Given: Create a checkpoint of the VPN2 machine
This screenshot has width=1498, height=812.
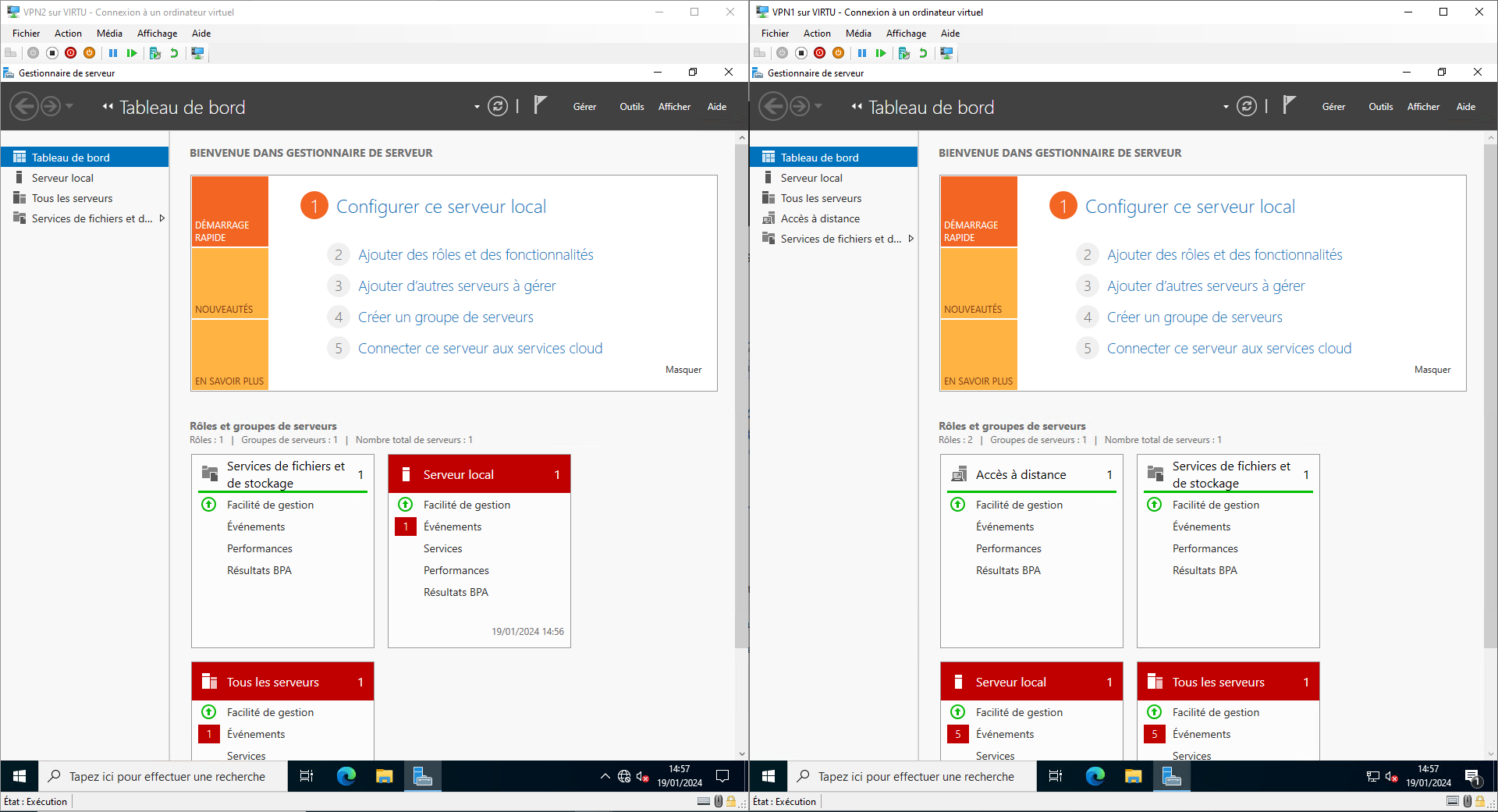Looking at the screenshot, I should pos(154,53).
